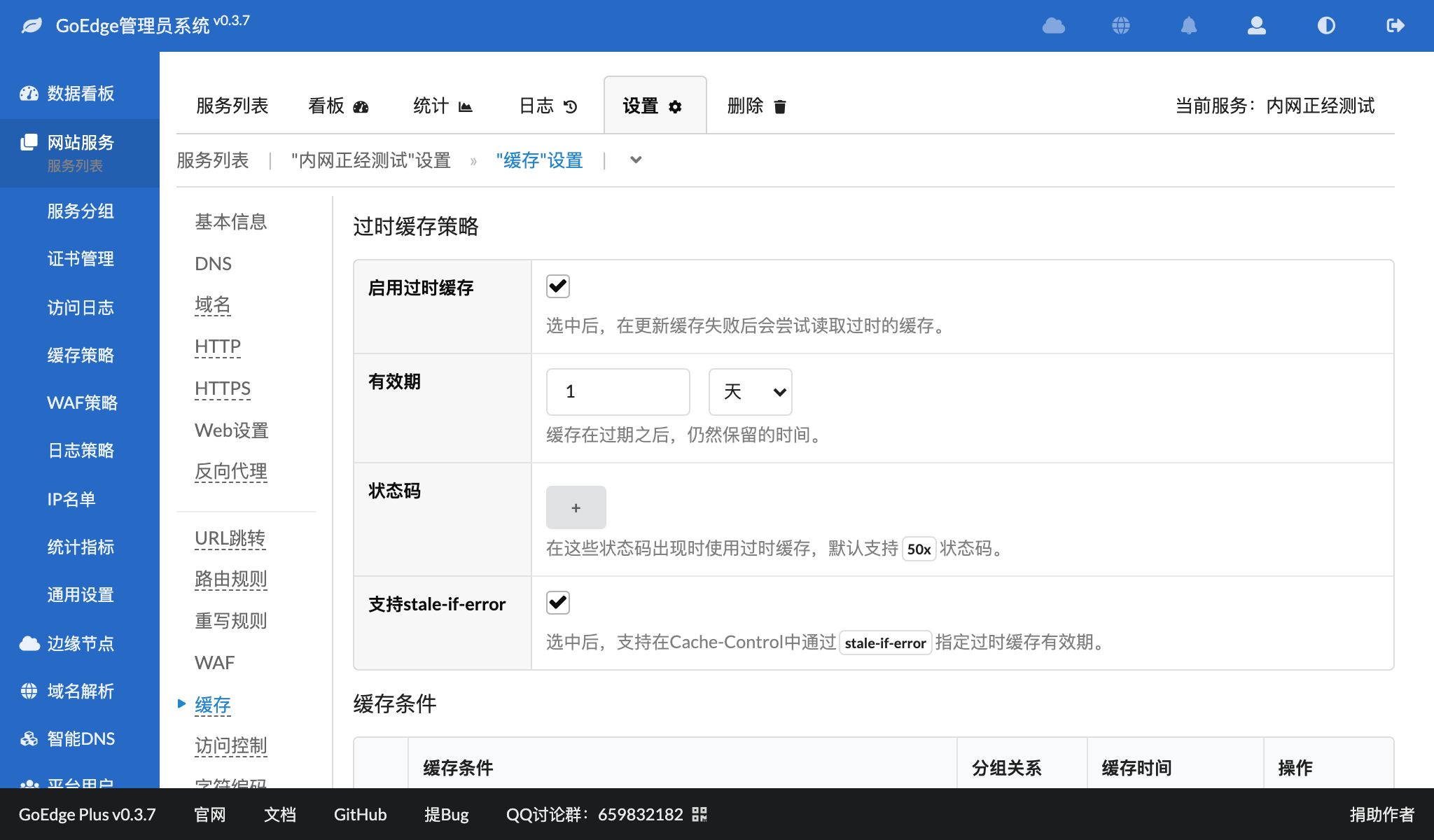Select HTTP in settings menu
1434x840 pixels.
pyautogui.click(x=218, y=346)
